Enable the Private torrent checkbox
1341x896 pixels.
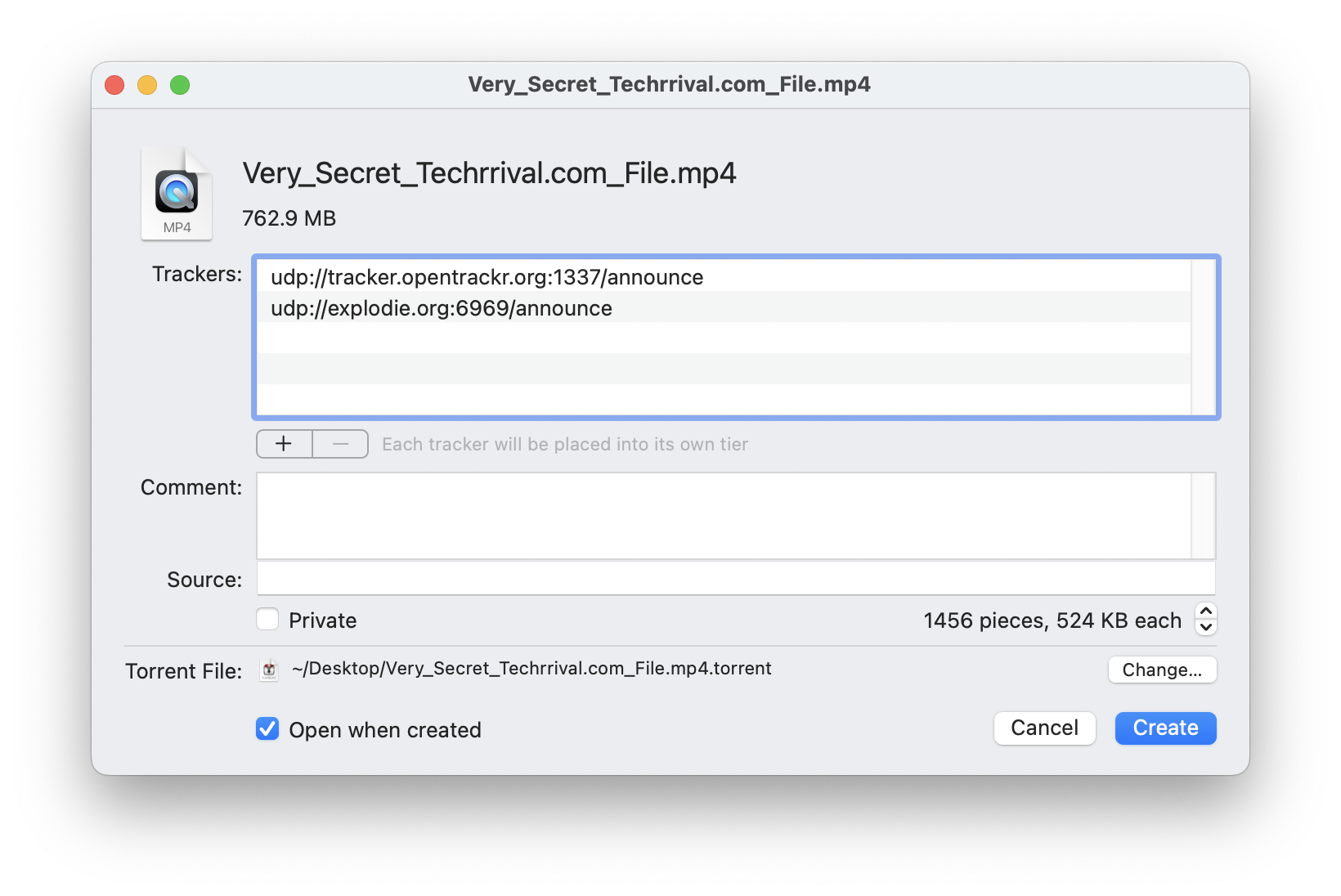pos(267,620)
